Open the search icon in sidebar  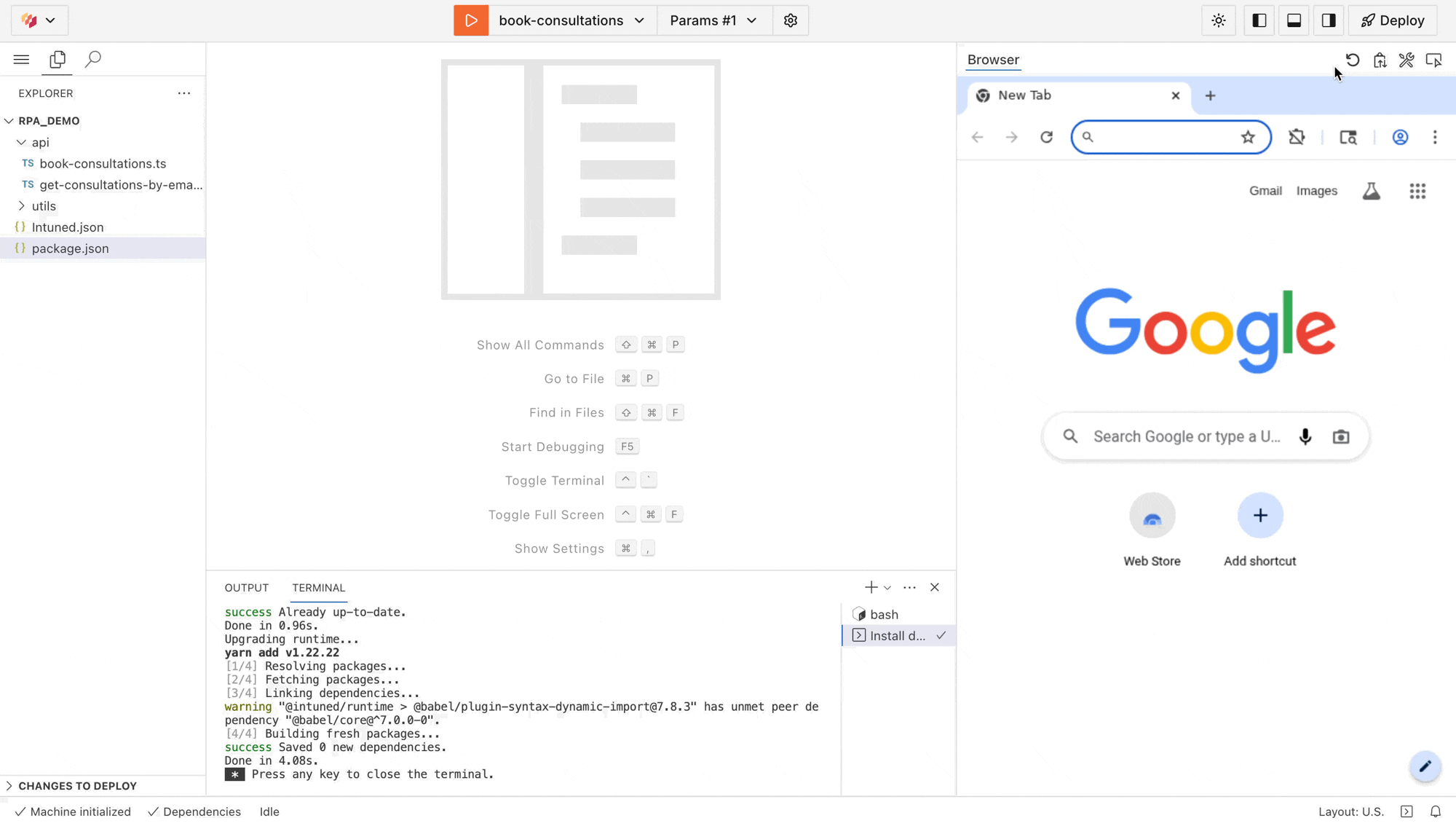click(93, 59)
